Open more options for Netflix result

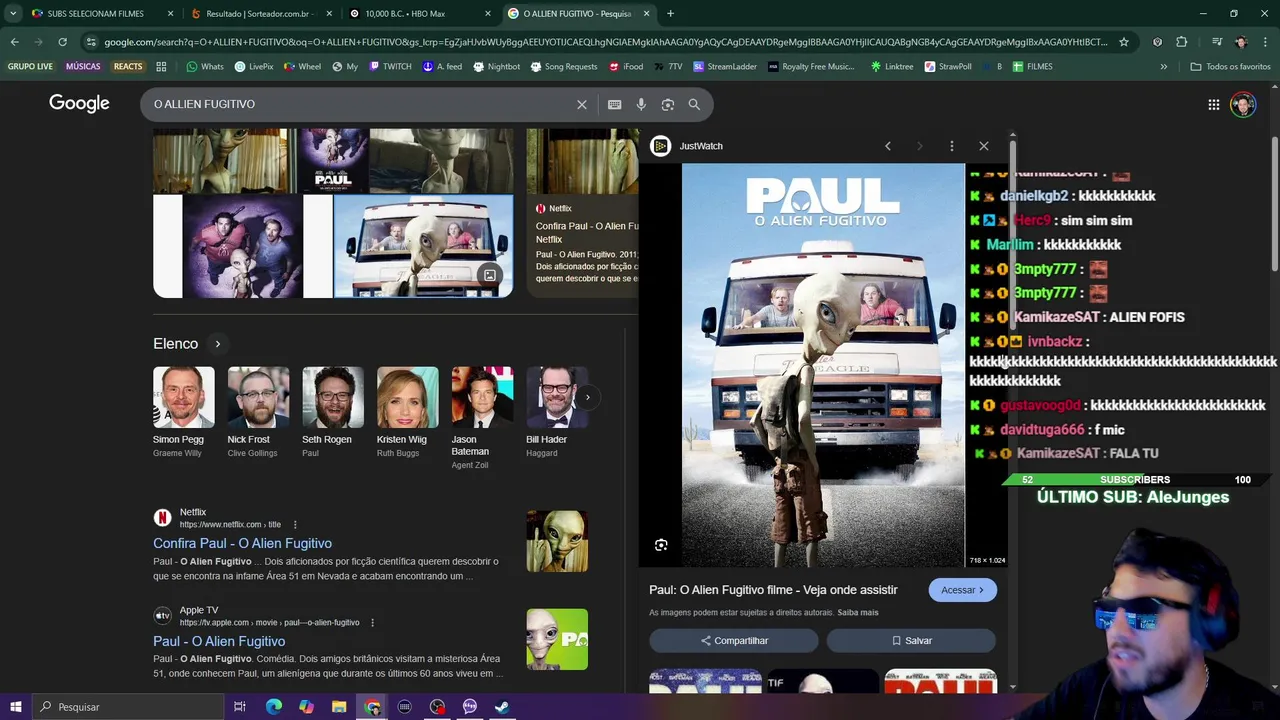click(x=295, y=525)
